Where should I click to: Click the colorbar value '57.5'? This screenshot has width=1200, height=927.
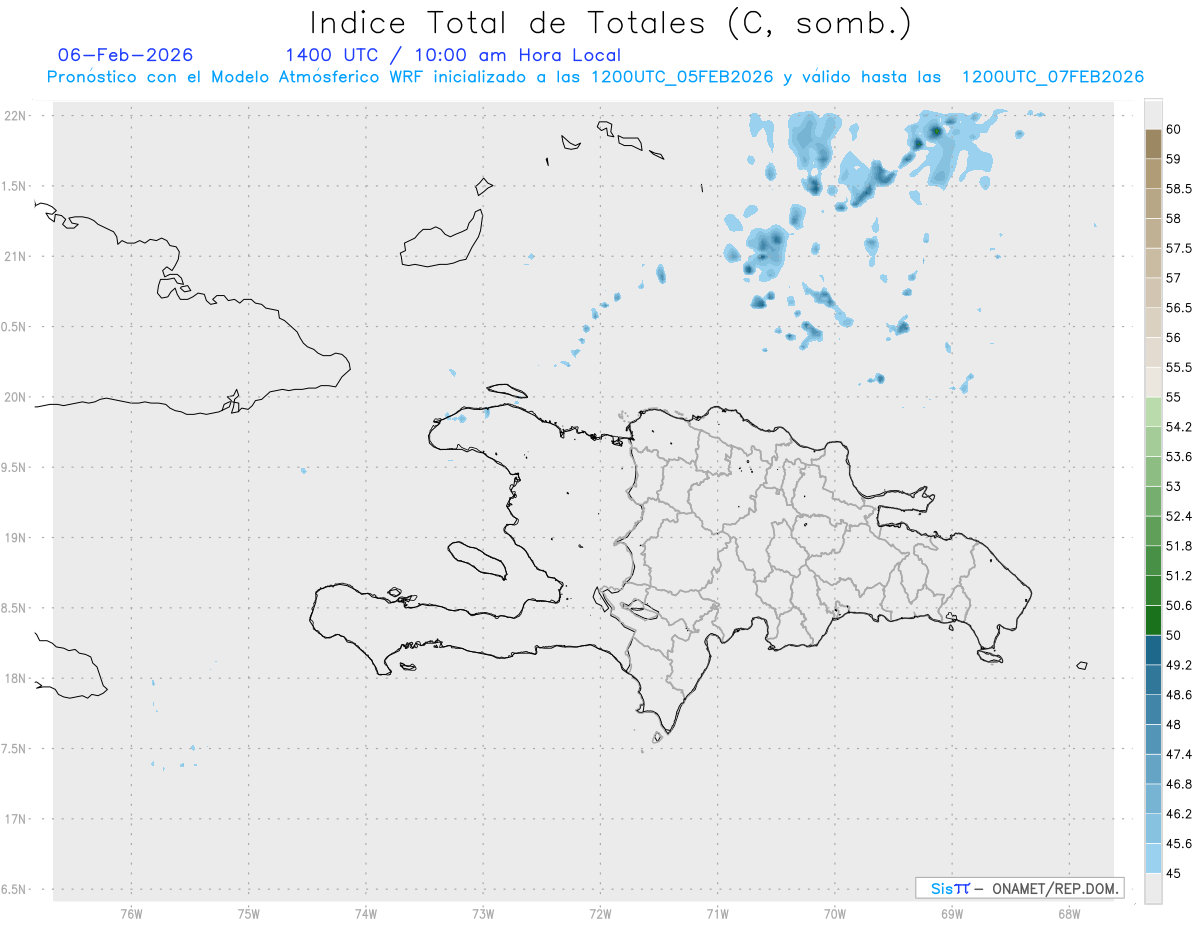1179,248
